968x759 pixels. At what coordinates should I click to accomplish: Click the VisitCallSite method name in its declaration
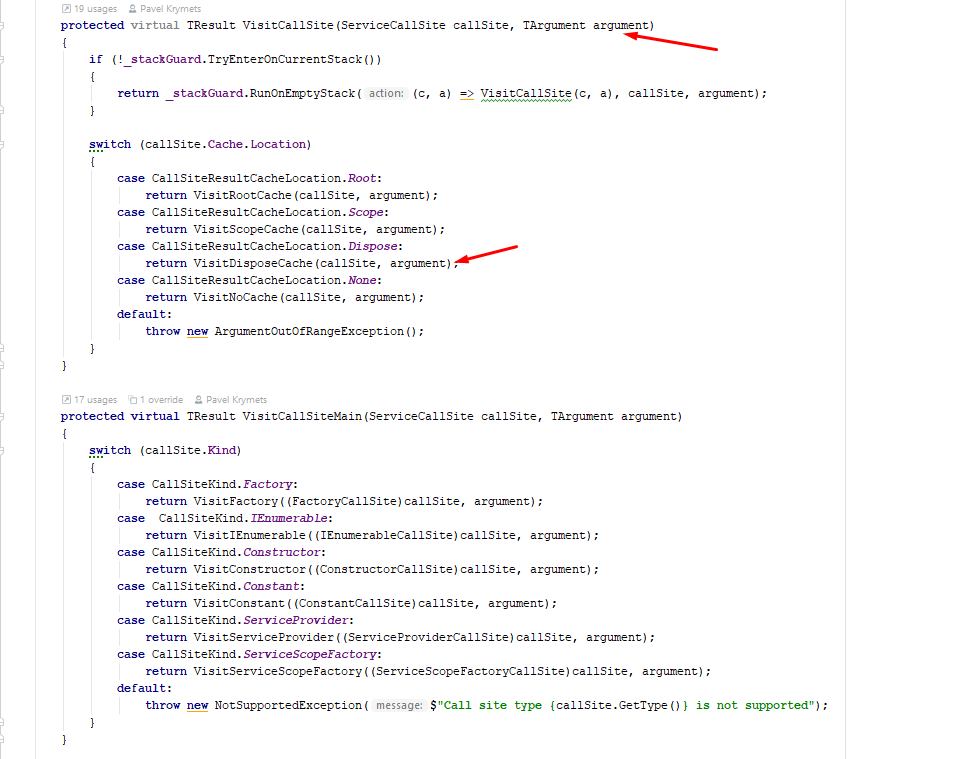(288, 25)
